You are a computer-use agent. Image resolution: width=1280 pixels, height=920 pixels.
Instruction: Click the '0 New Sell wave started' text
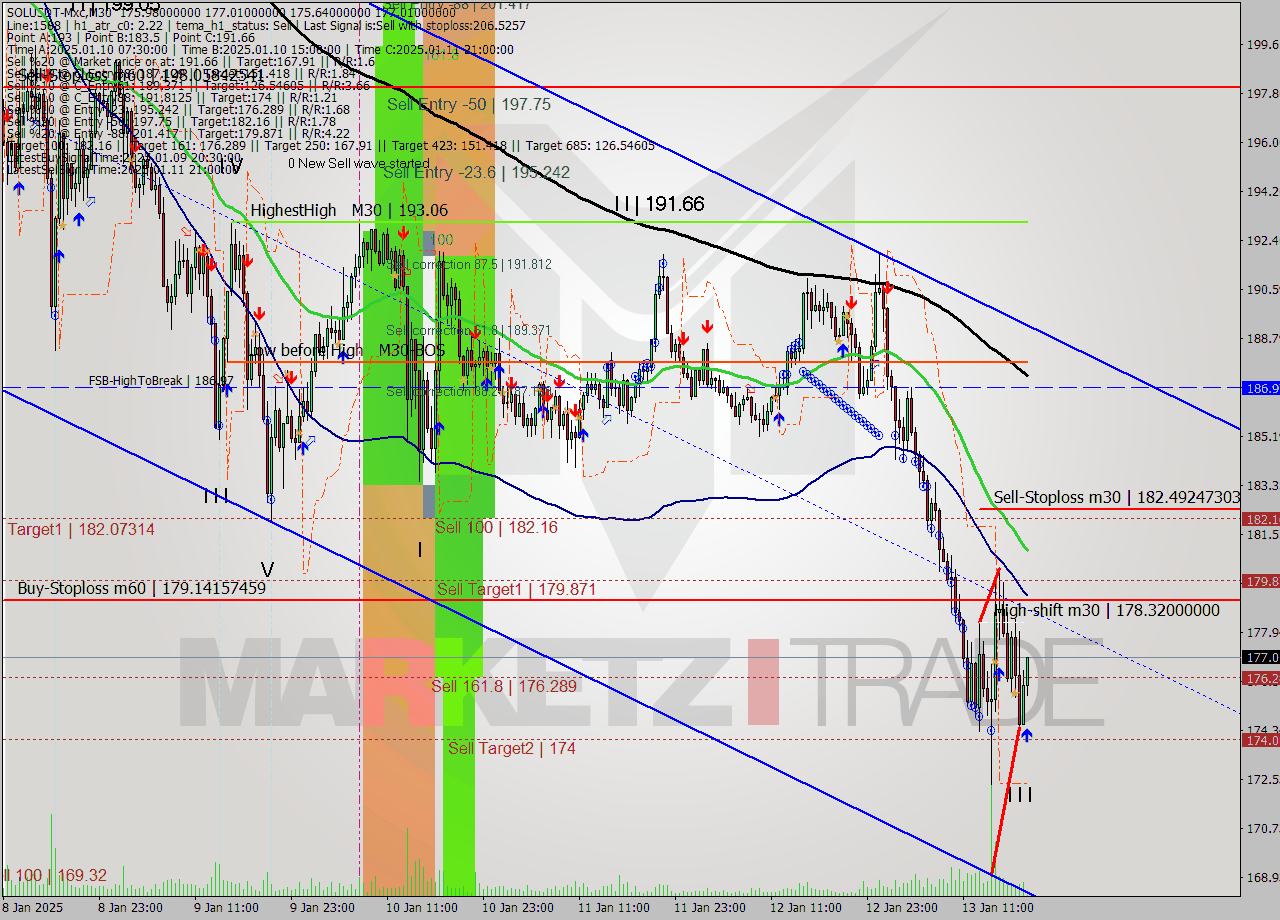pos(359,163)
